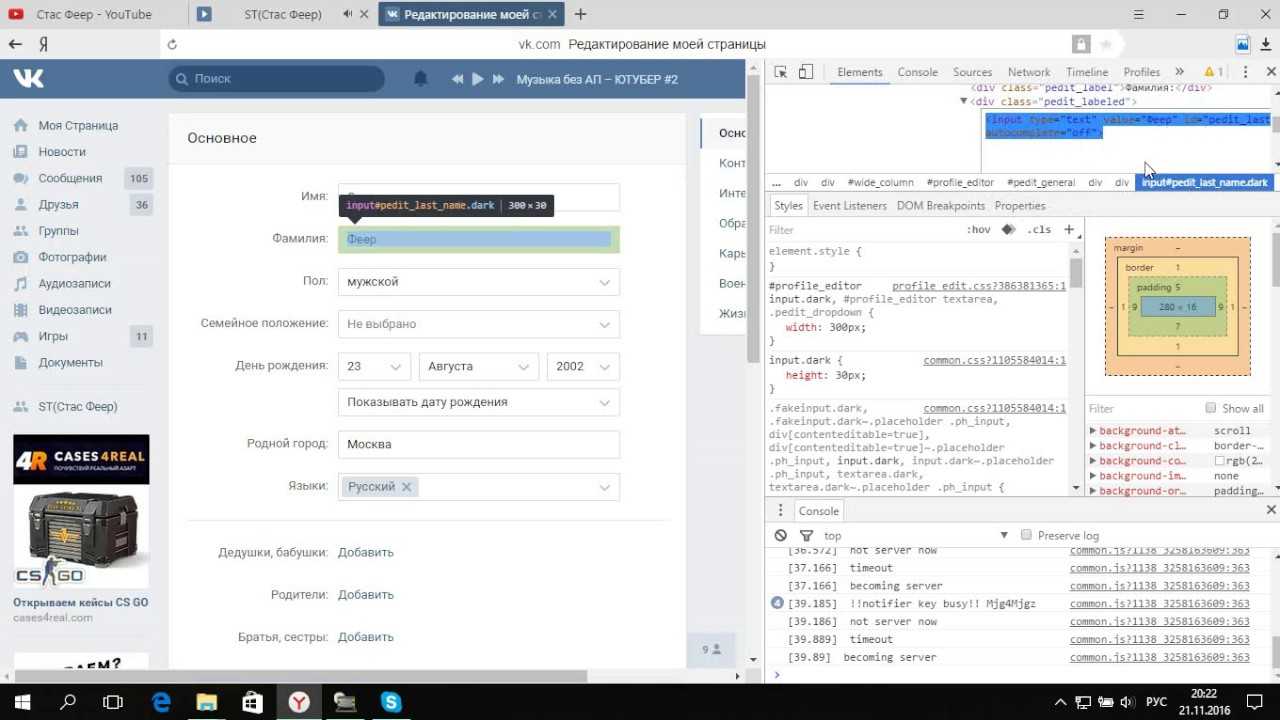Viewport: 1280px width, 720px height.
Task: Click the VK search box
Action: 277,78
